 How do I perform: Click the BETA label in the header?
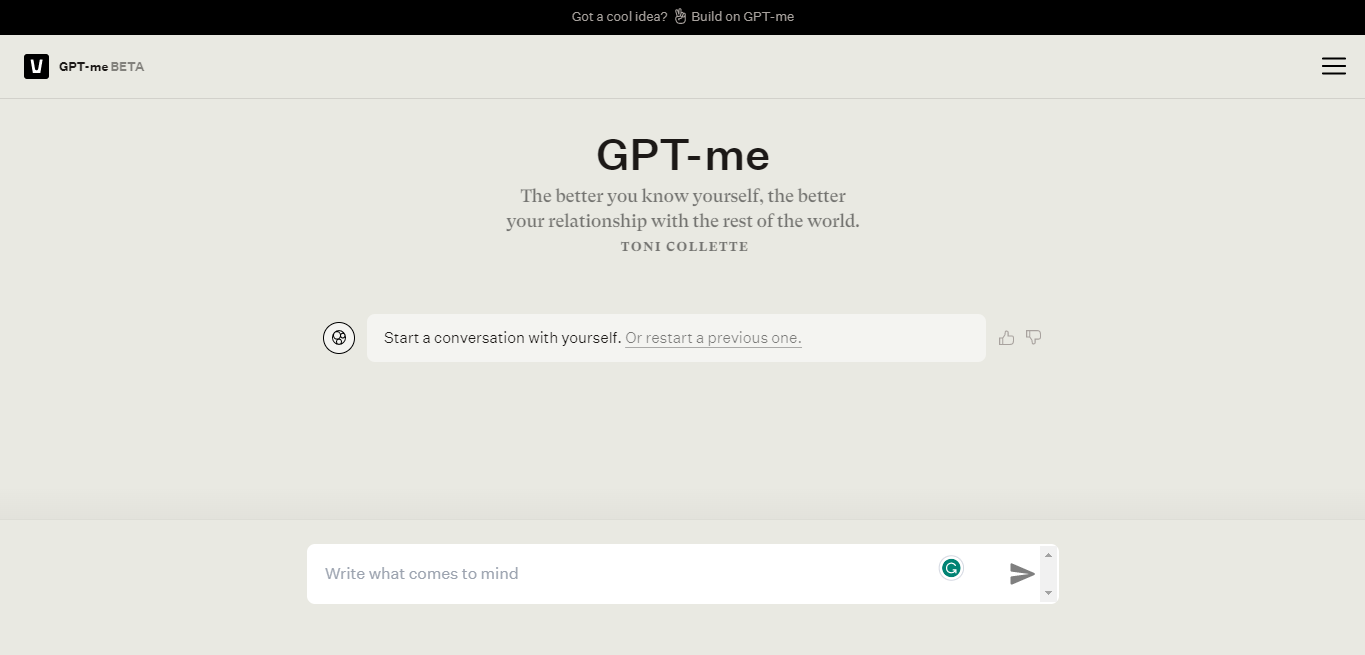pos(127,67)
